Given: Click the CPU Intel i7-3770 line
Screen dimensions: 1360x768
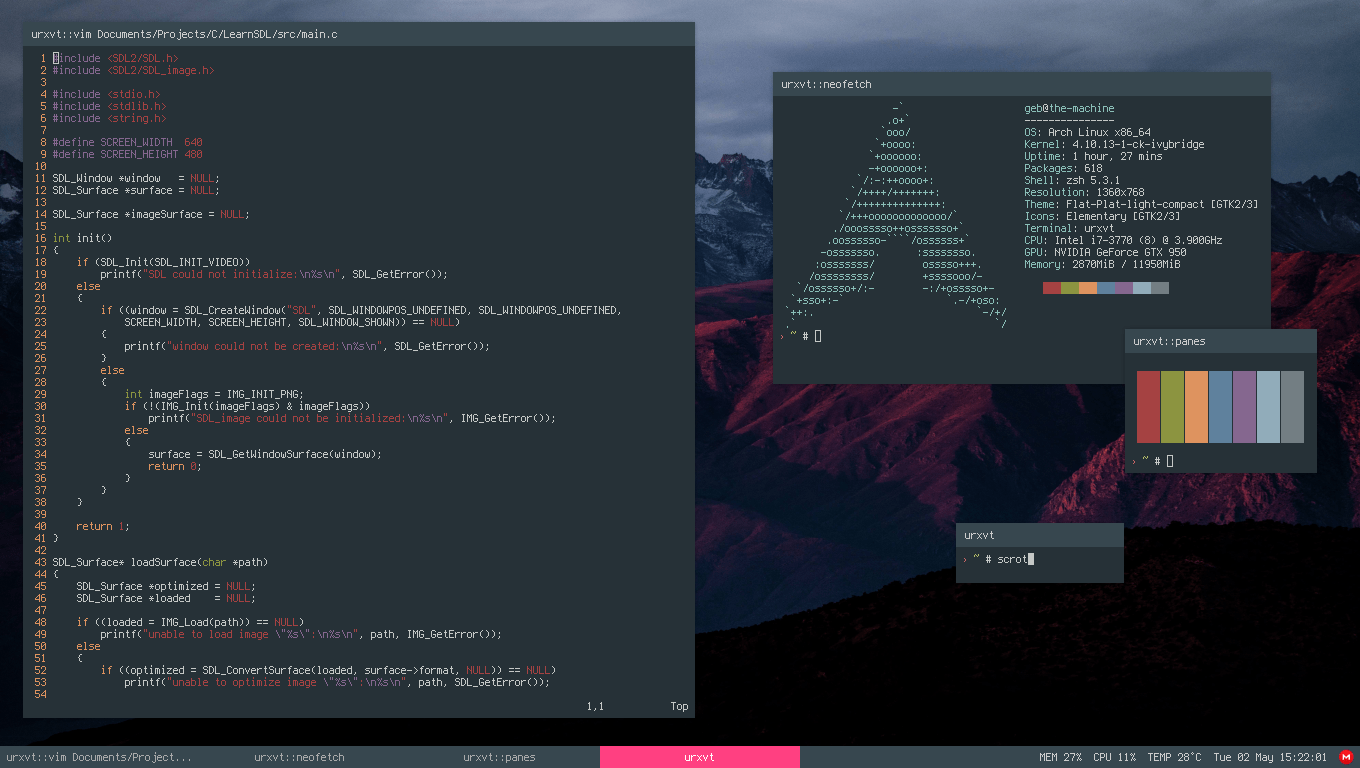Looking at the screenshot, I should (1123, 240).
